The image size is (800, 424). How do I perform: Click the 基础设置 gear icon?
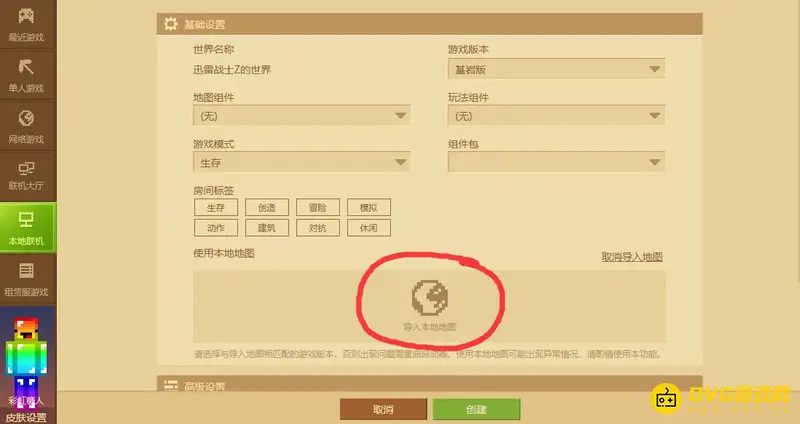170,24
